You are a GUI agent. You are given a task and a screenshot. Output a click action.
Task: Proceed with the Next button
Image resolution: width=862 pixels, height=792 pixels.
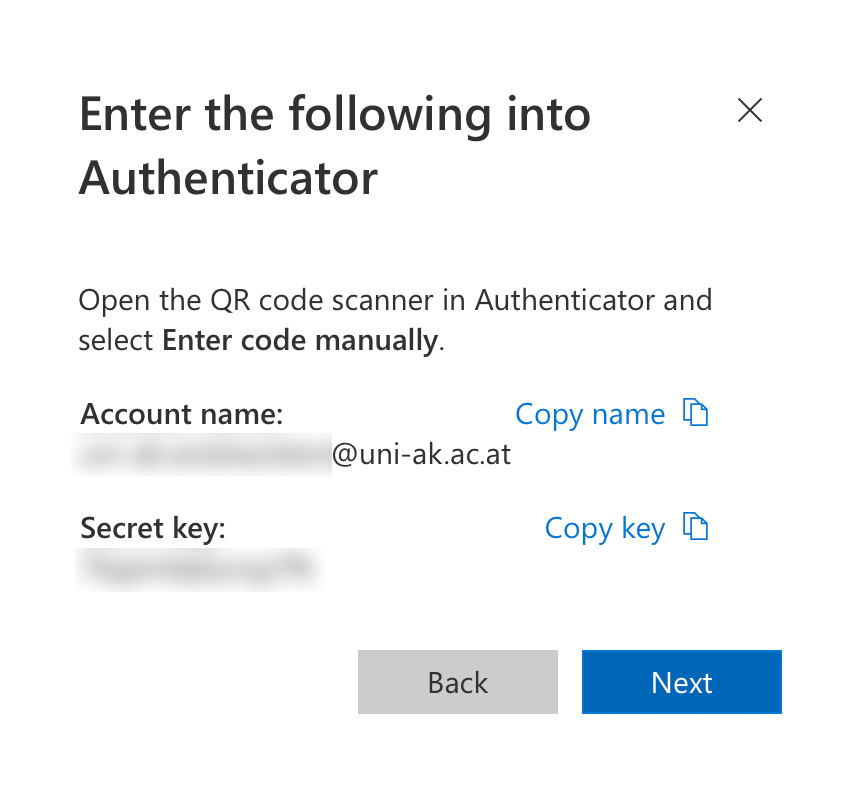click(x=681, y=682)
